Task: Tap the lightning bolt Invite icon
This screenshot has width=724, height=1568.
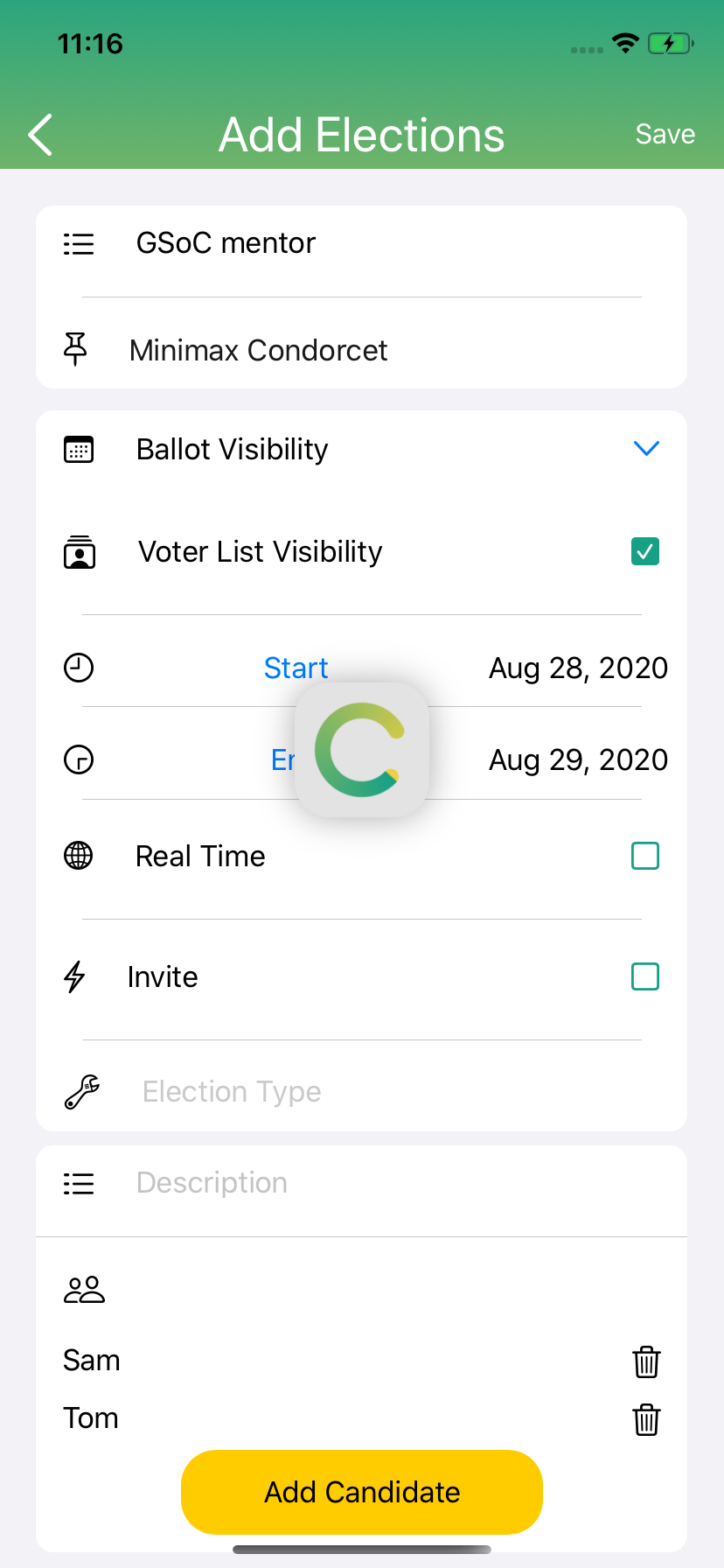Action: pos(75,976)
